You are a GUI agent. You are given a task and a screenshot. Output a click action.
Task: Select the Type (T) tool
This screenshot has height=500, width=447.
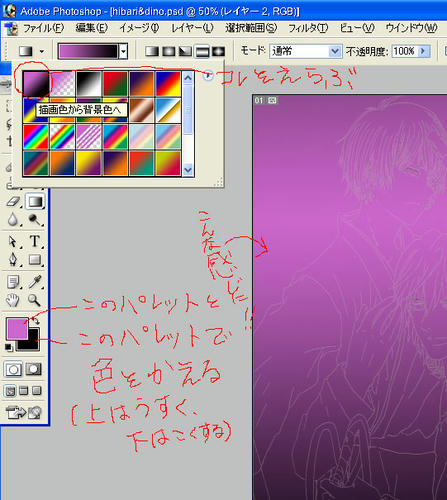pyautogui.click(x=35, y=241)
